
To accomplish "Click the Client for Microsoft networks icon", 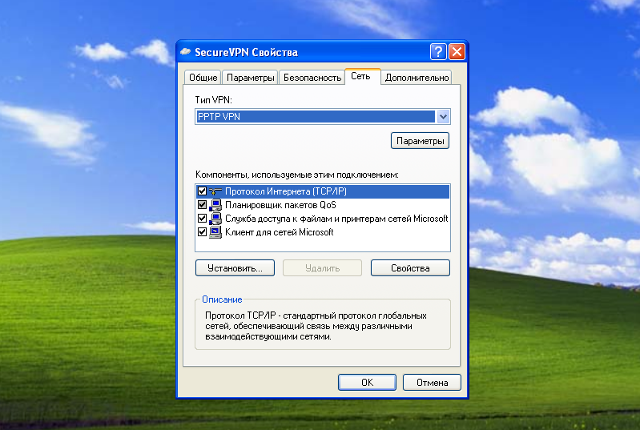I will point(215,232).
